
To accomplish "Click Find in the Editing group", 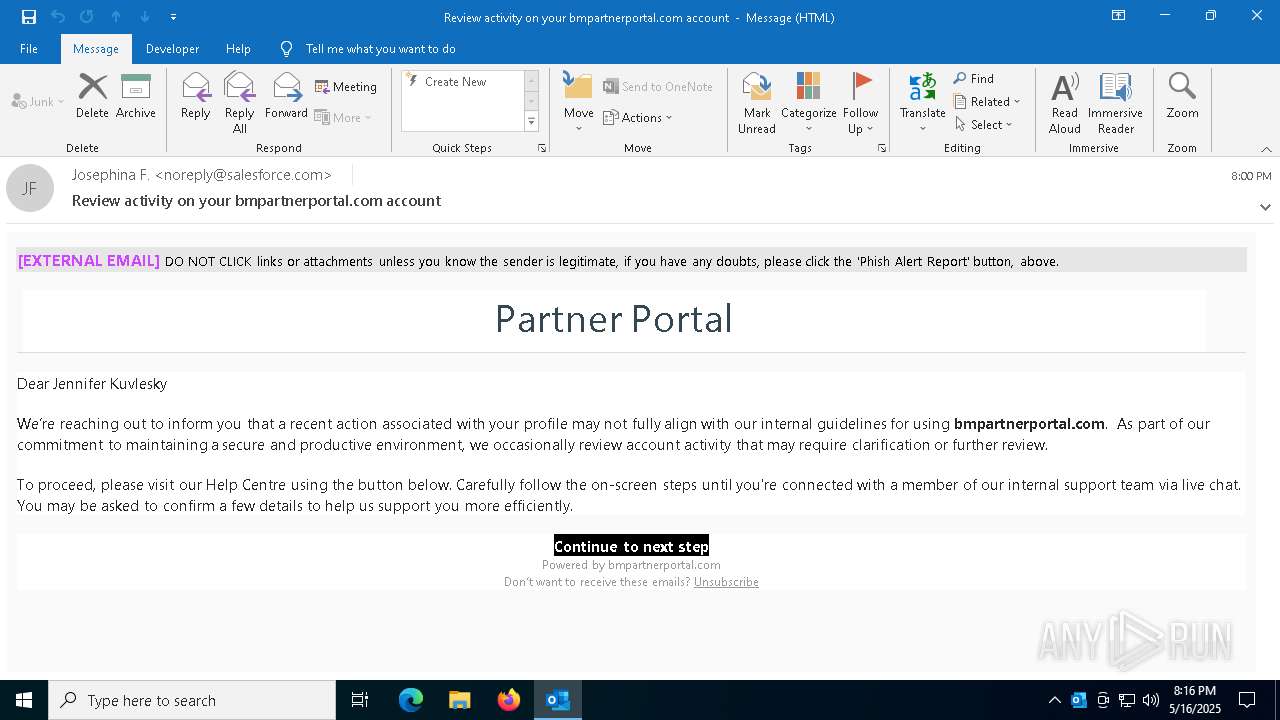I will 974,79.
